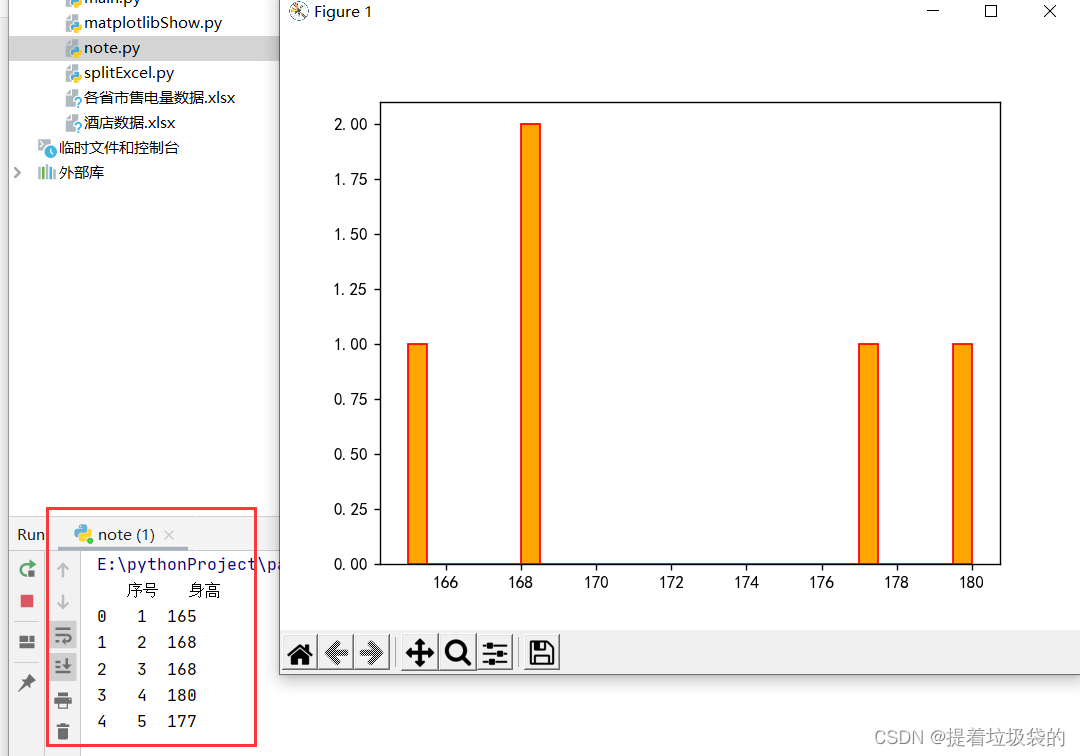Open splitExcel.py file

point(129,72)
